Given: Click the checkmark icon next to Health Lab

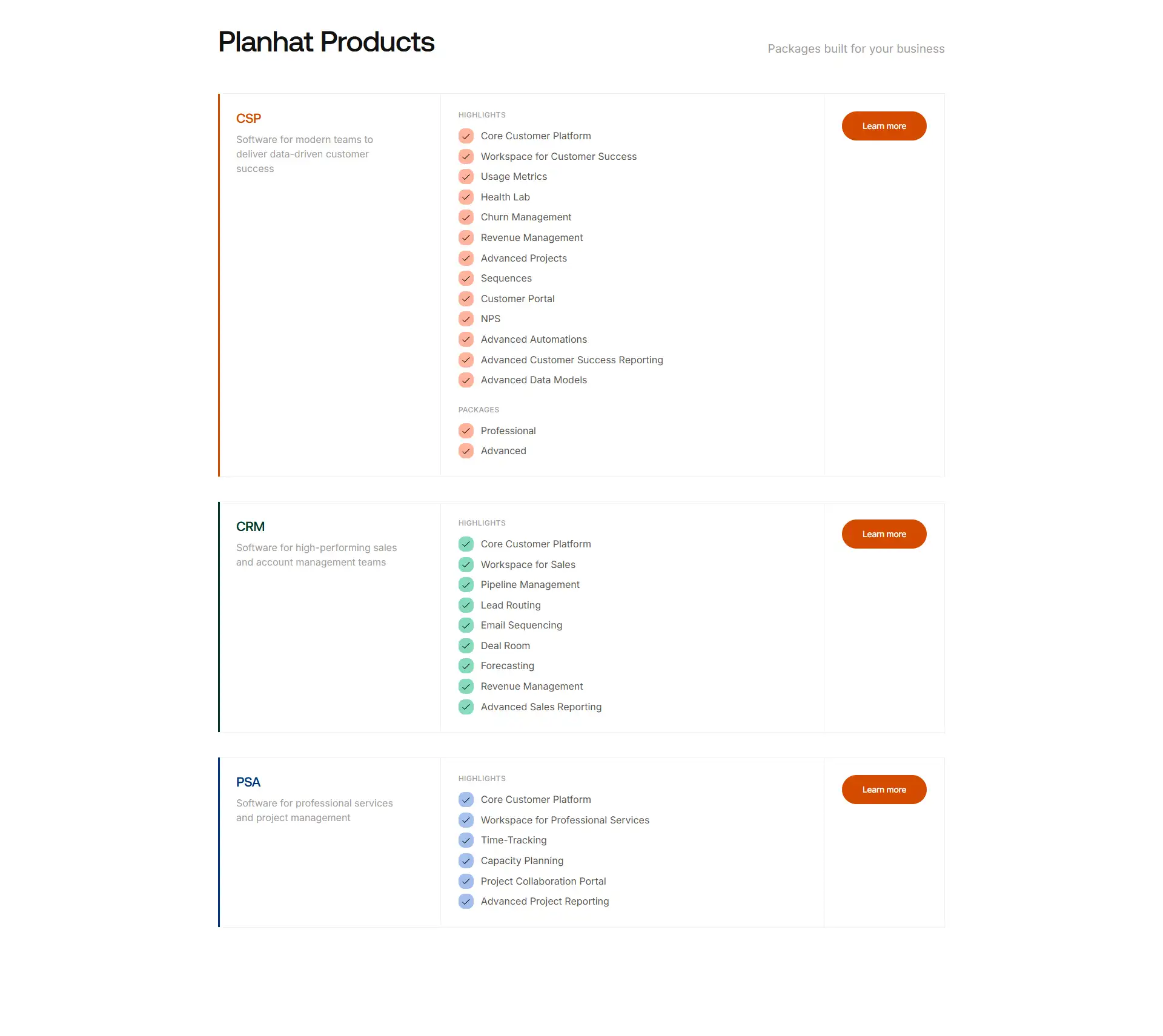Looking at the screenshot, I should point(466,197).
